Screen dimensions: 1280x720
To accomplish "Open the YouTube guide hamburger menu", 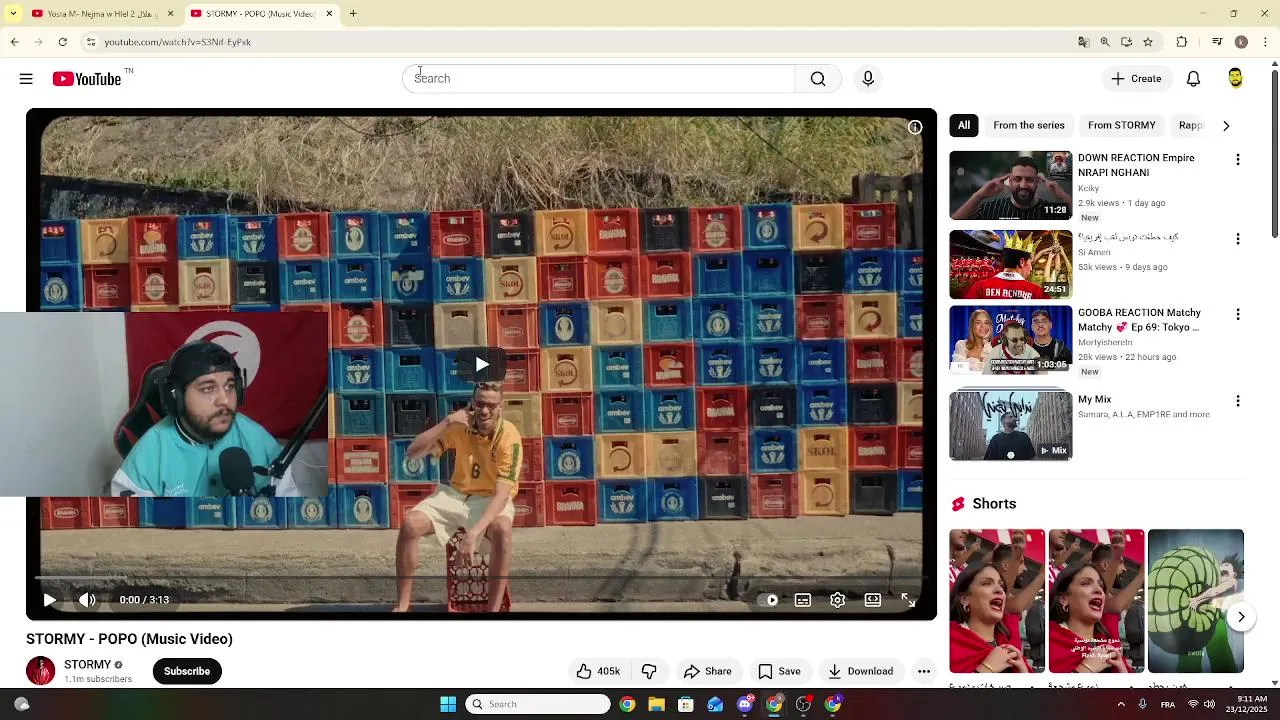I will (x=26, y=79).
